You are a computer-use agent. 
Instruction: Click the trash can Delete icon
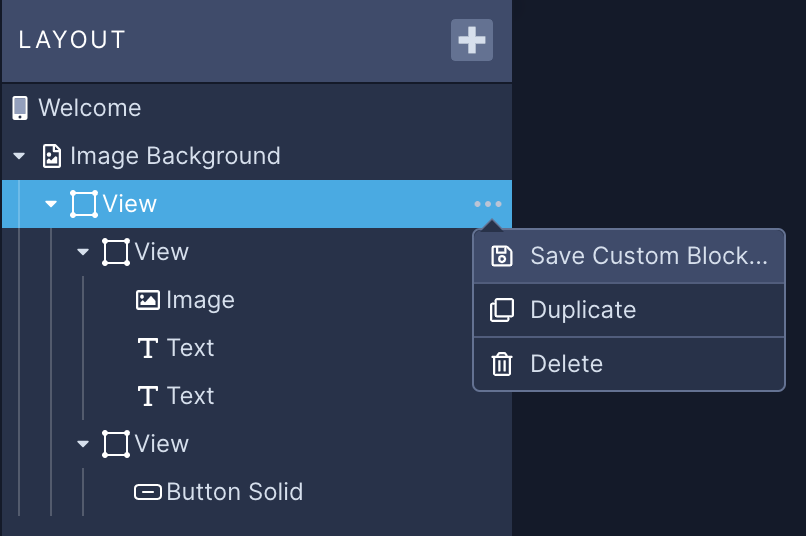[502, 364]
